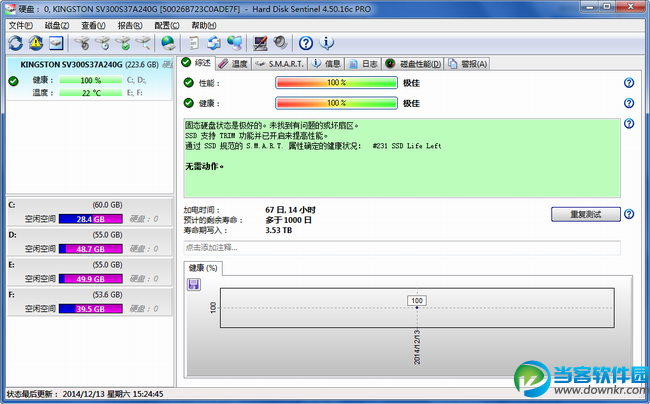Select the KINGSTON SV300S37A240G disk entry
650x404 pixels.
(90, 78)
